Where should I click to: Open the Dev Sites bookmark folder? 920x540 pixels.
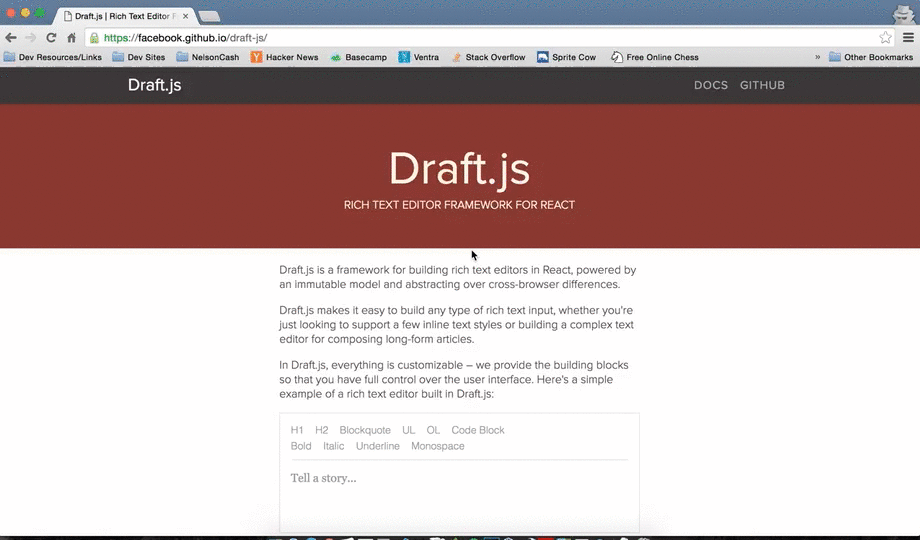[x=139, y=57]
